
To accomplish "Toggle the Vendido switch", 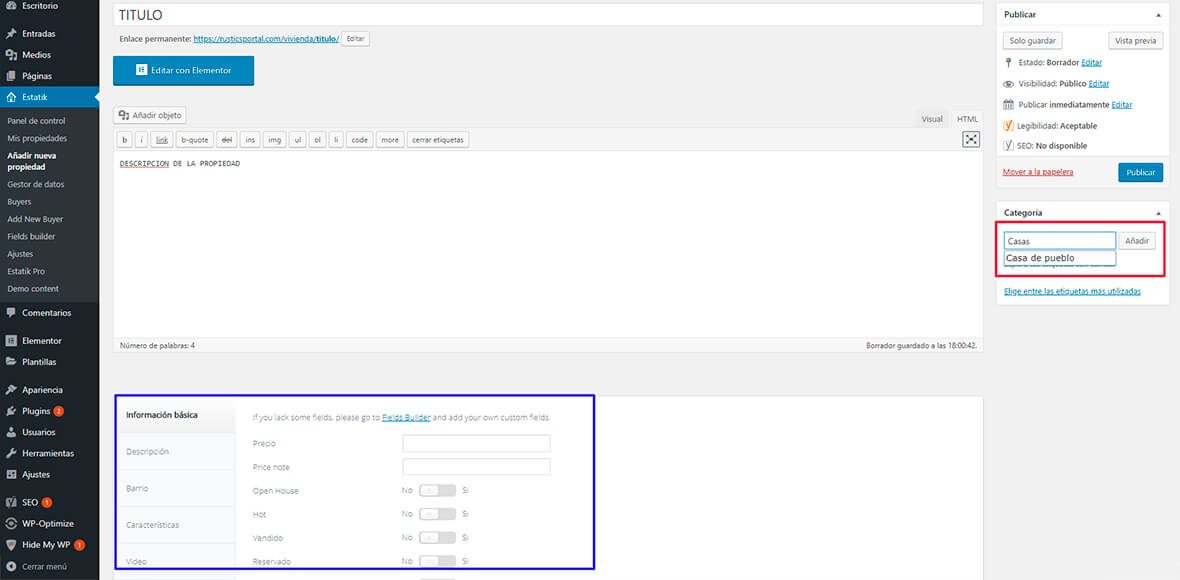I will click(x=437, y=538).
